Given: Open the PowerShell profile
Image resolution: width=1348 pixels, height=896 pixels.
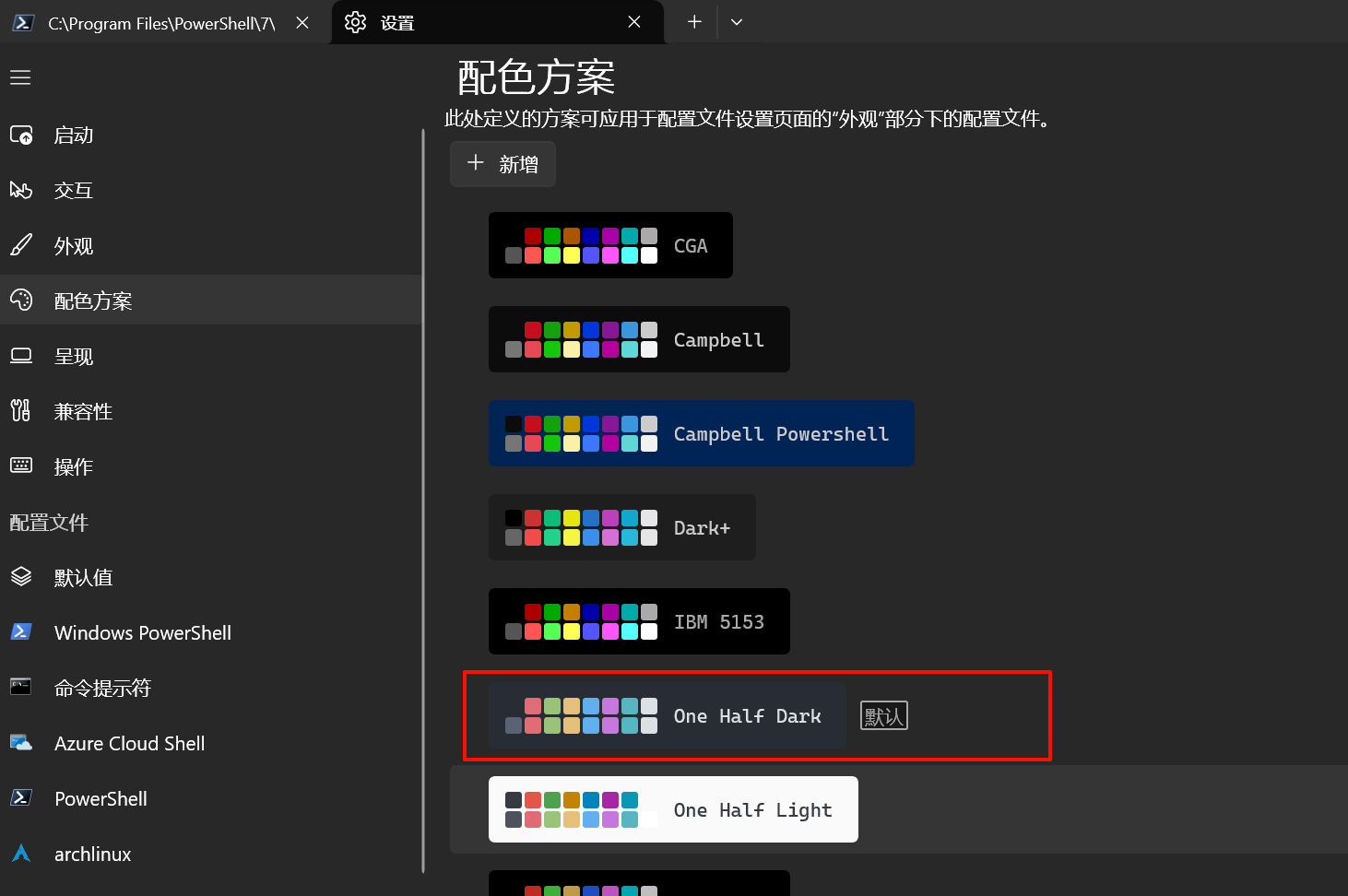Looking at the screenshot, I should [210, 798].
